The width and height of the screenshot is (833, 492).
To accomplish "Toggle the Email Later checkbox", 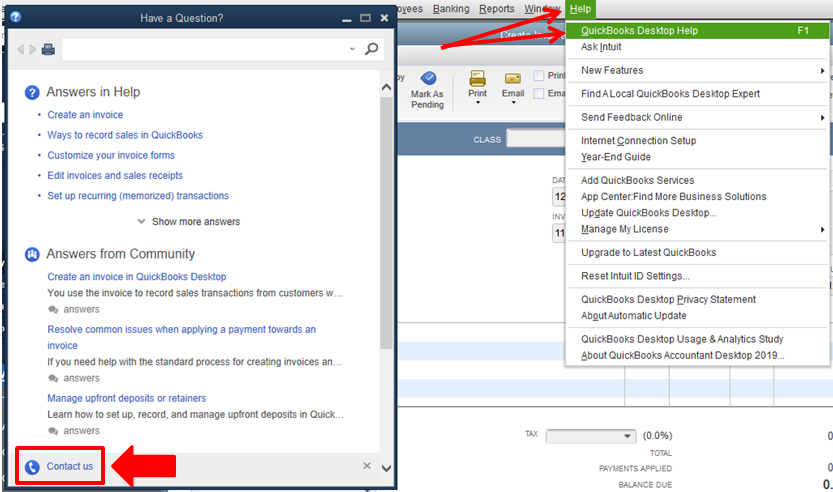I will tap(538, 94).
